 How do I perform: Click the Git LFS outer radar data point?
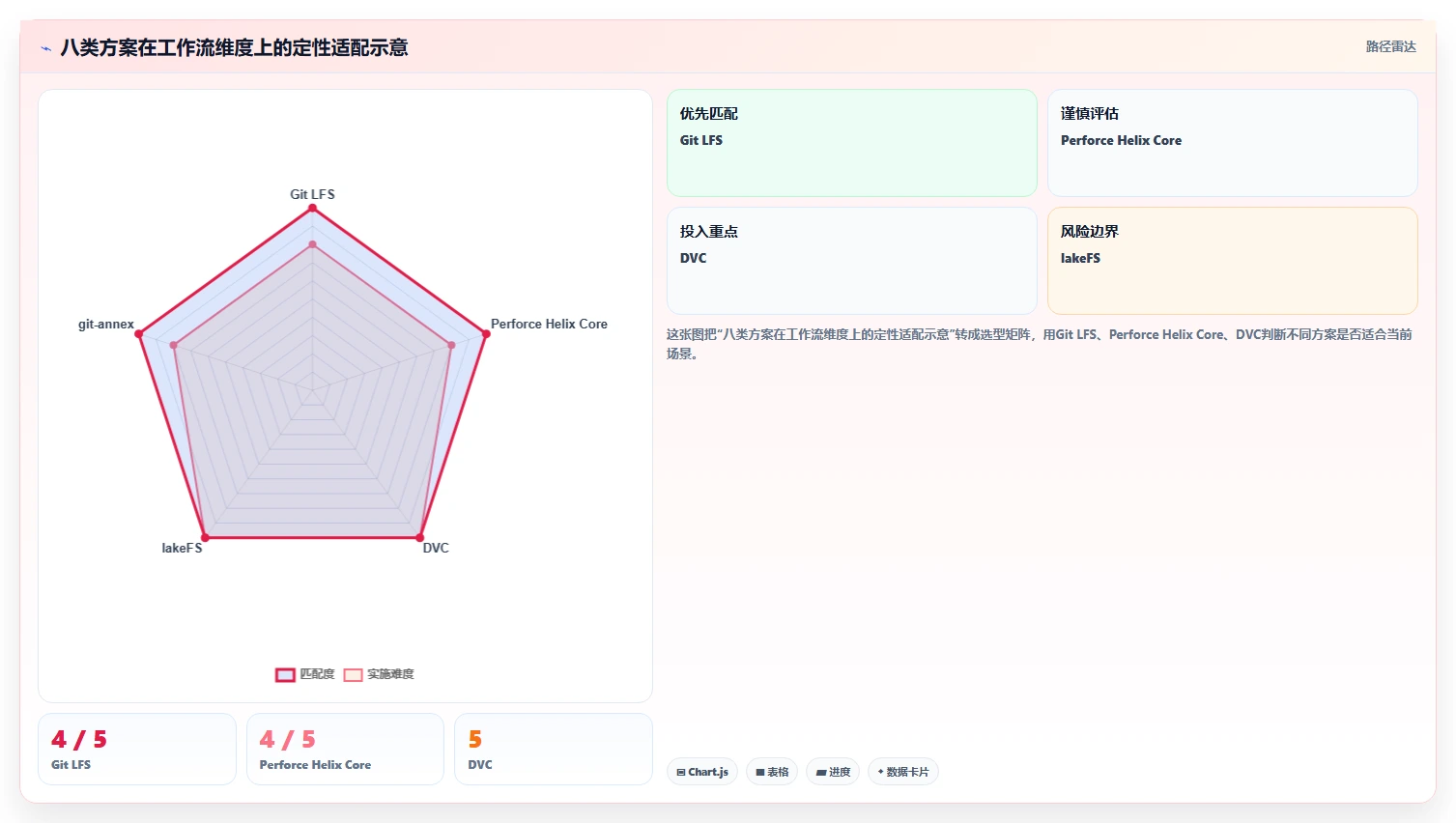[x=312, y=208]
